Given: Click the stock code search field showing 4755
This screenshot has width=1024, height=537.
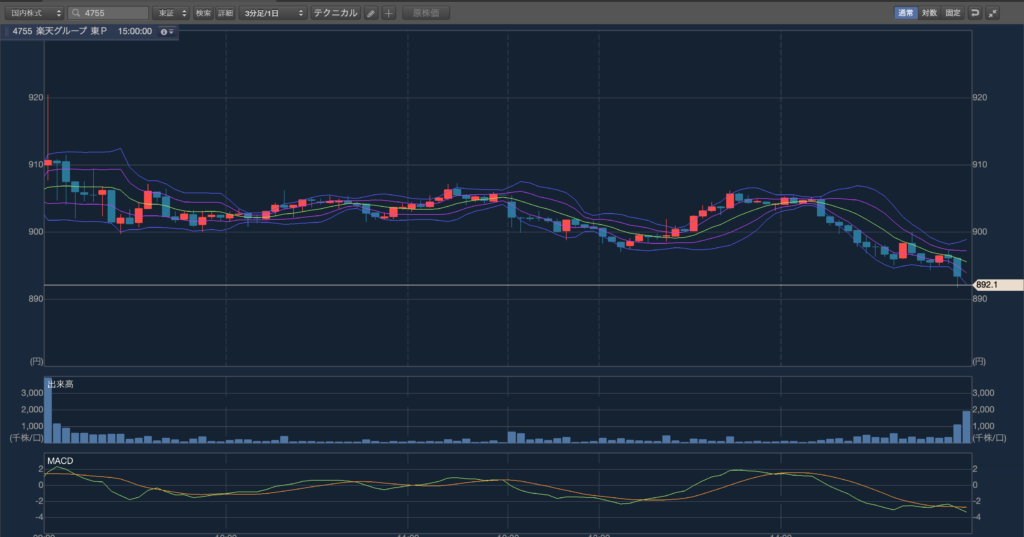Looking at the screenshot, I should pos(108,13).
